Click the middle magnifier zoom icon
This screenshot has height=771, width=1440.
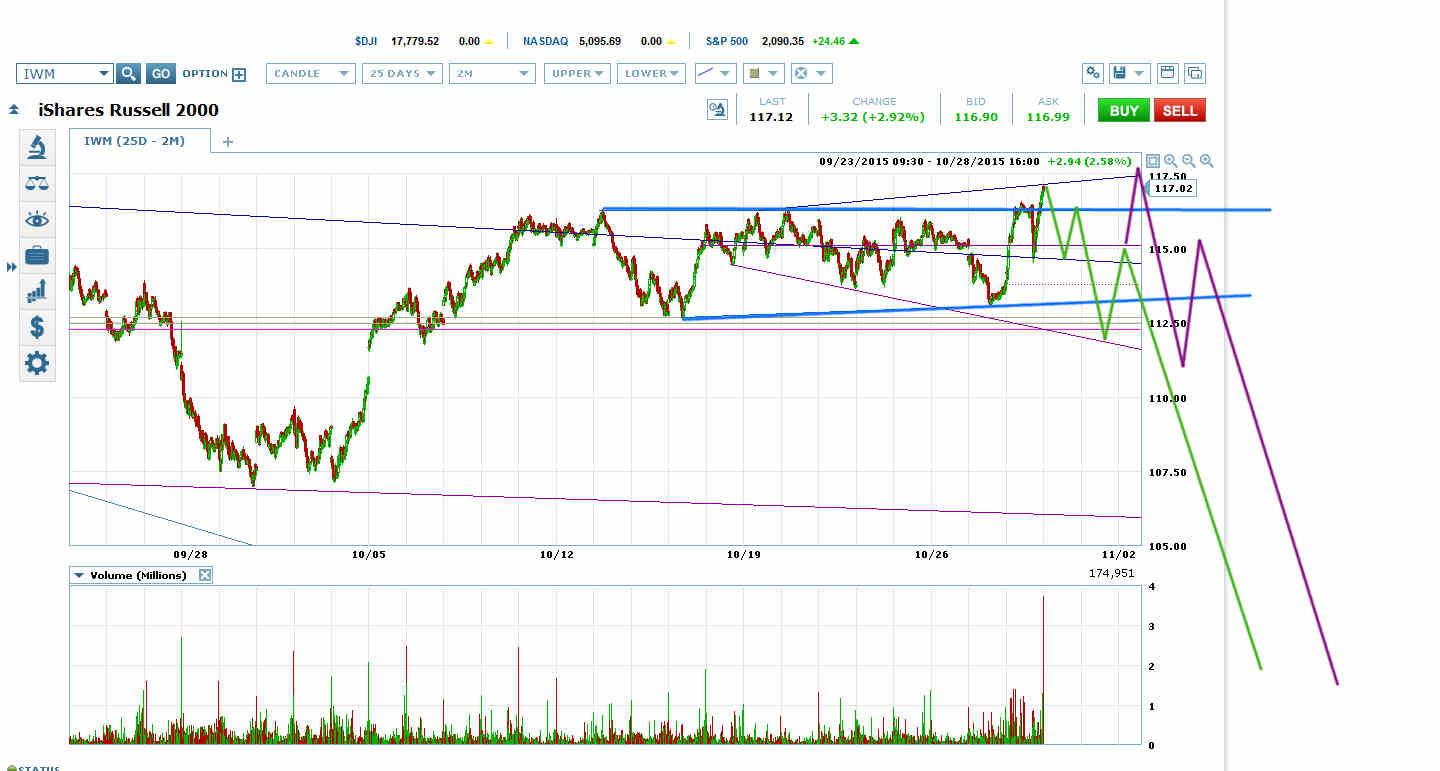[1189, 161]
